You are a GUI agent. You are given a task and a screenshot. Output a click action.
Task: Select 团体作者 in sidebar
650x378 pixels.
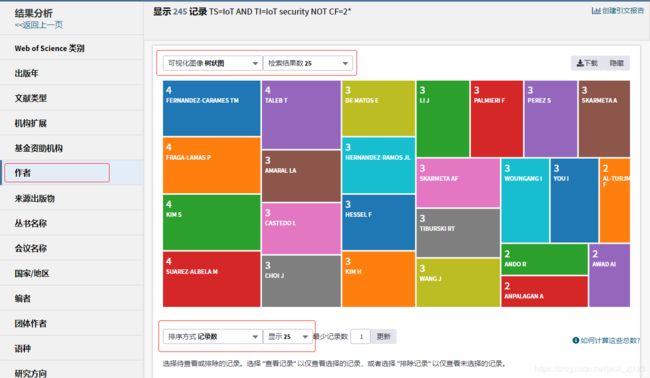point(72,323)
